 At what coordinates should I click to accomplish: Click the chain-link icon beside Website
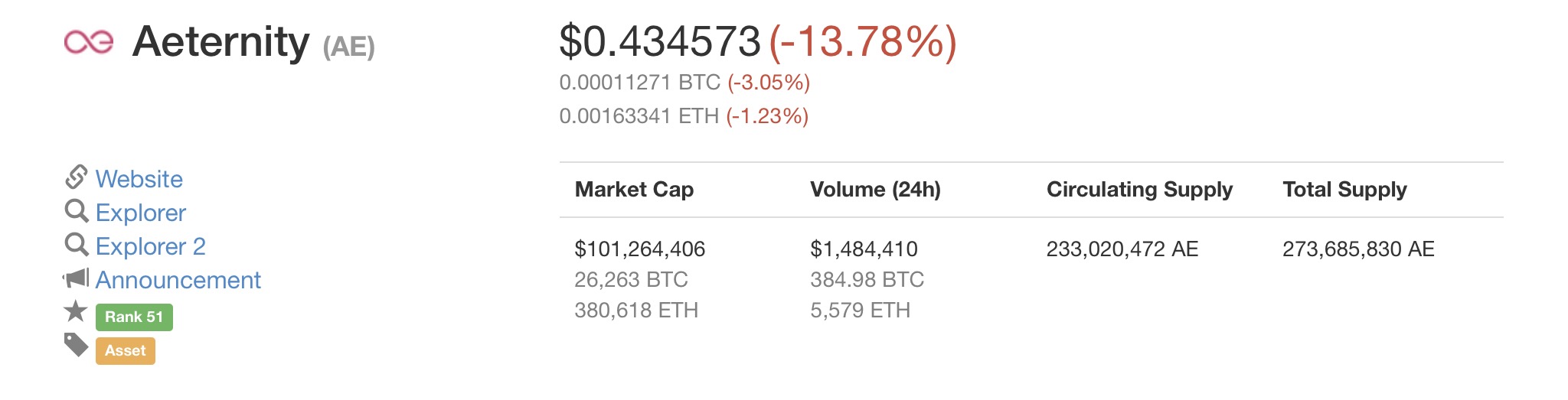(76, 177)
